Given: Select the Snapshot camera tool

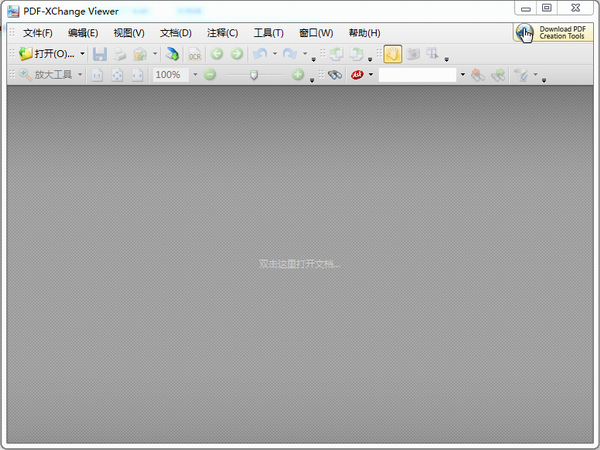Looking at the screenshot, I should pyautogui.click(x=413, y=54).
